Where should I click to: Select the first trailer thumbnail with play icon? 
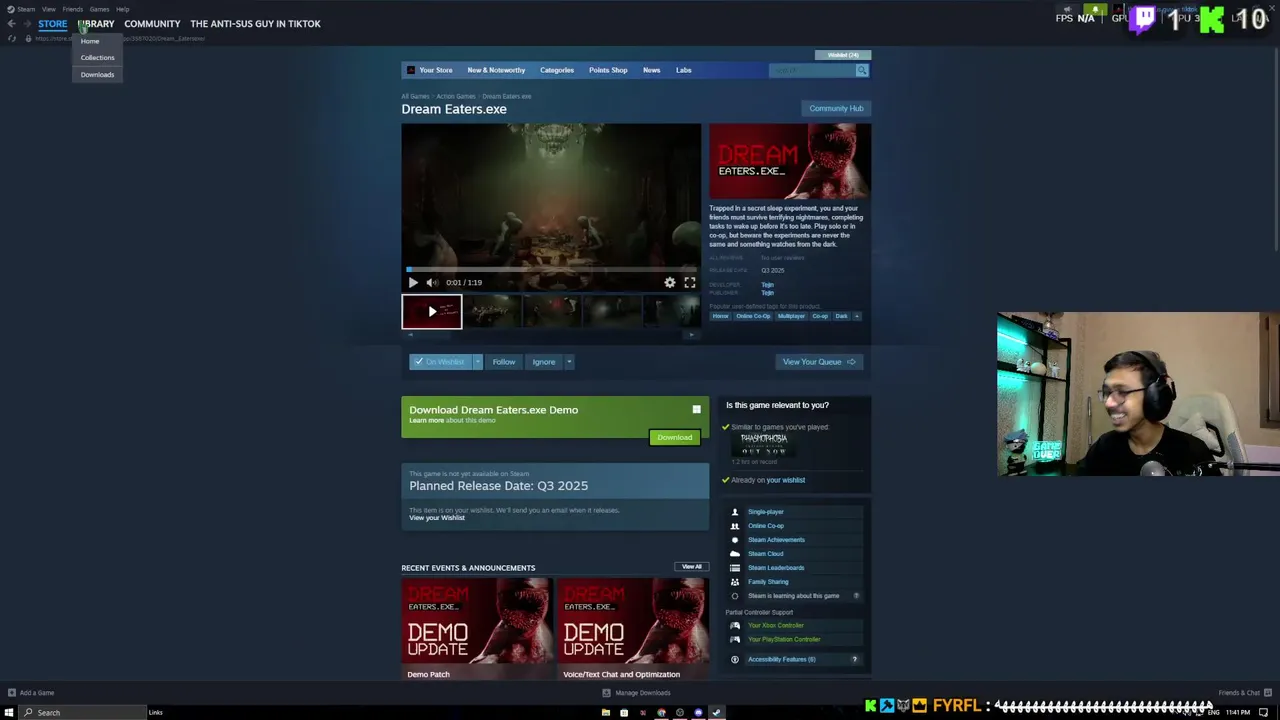click(x=432, y=312)
